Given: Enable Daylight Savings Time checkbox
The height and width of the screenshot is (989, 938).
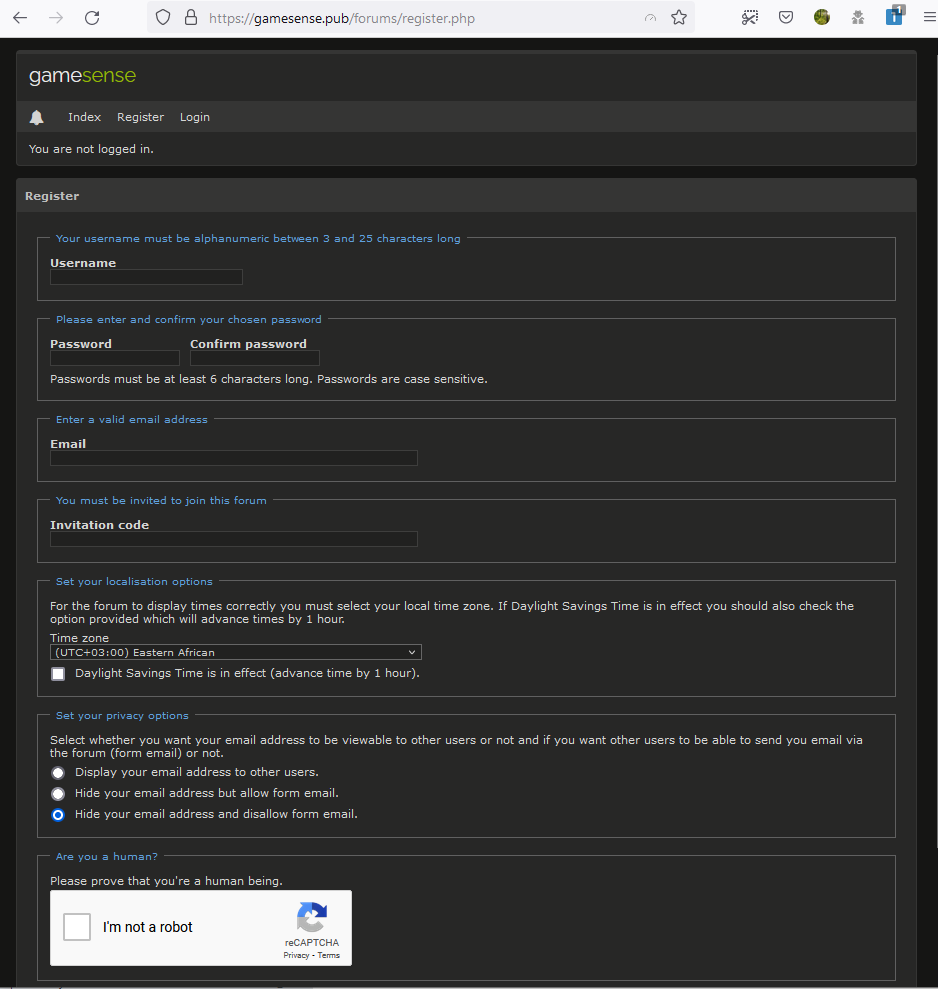Looking at the screenshot, I should pyautogui.click(x=57, y=673).
